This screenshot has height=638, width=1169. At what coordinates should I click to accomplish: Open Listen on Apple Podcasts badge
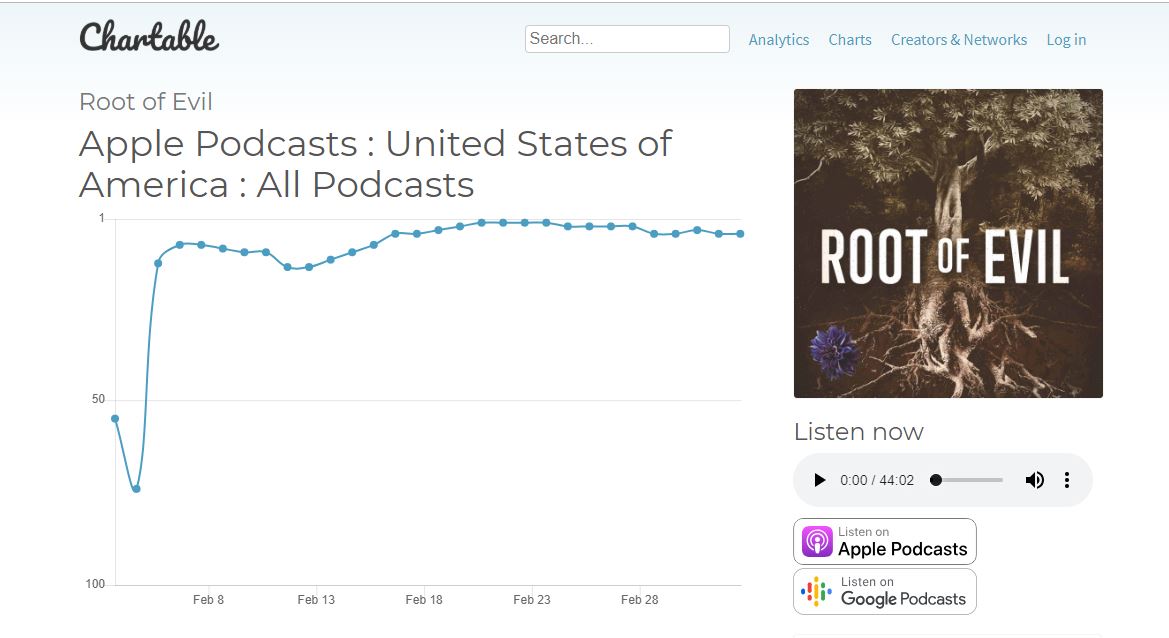click(885, 541)
